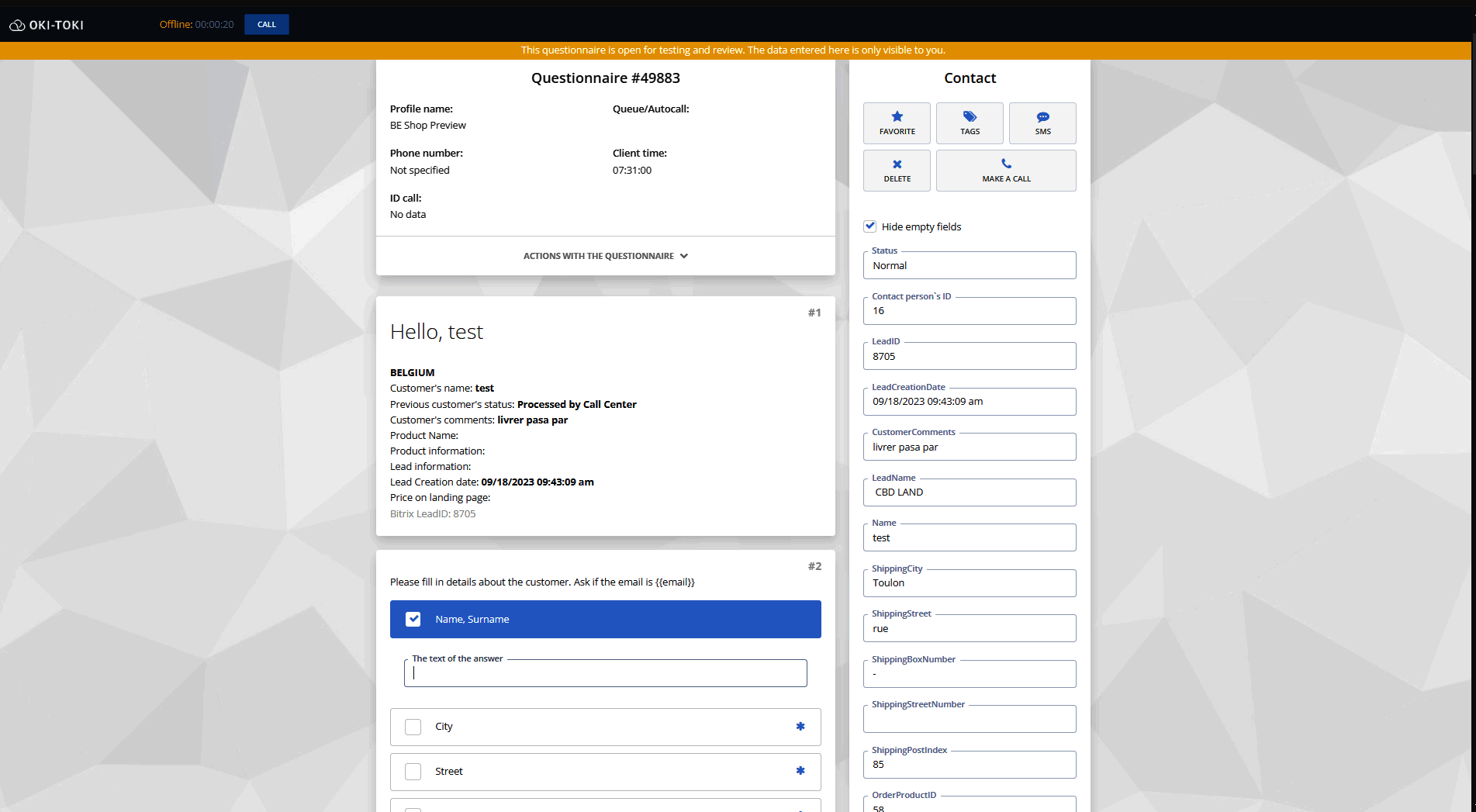Viewport: 1476px width, 812px height.
Task: Edit the Name field in Contact
Action: coord(970,537)
